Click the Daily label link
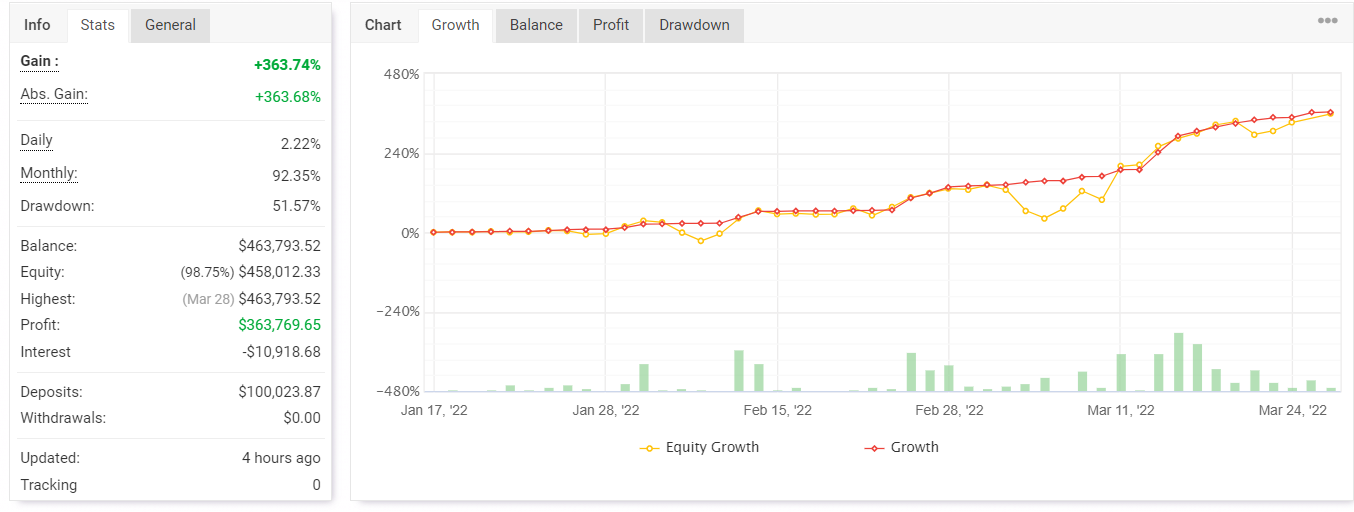The width and height of the screenshot is (1354, 512). click(x=37, y=140)
